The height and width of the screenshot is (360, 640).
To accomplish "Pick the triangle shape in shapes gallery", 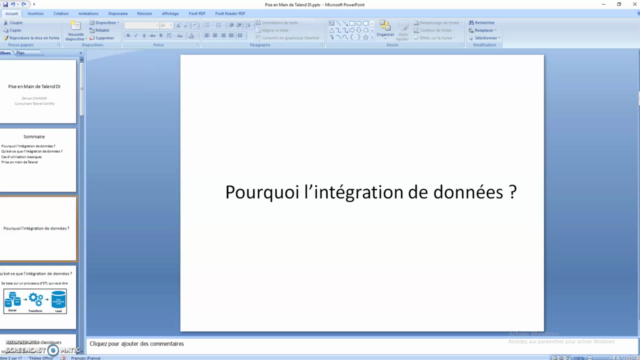I will [x=331, y=30].
